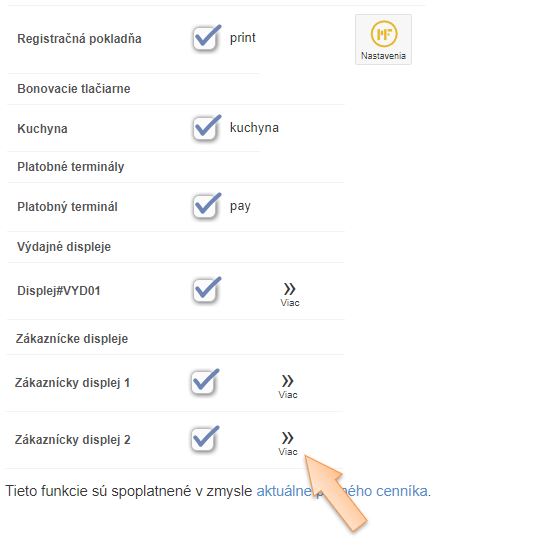Click the print printer name text
The width and height of the screenshot is (542, 551).
(243, 38)
